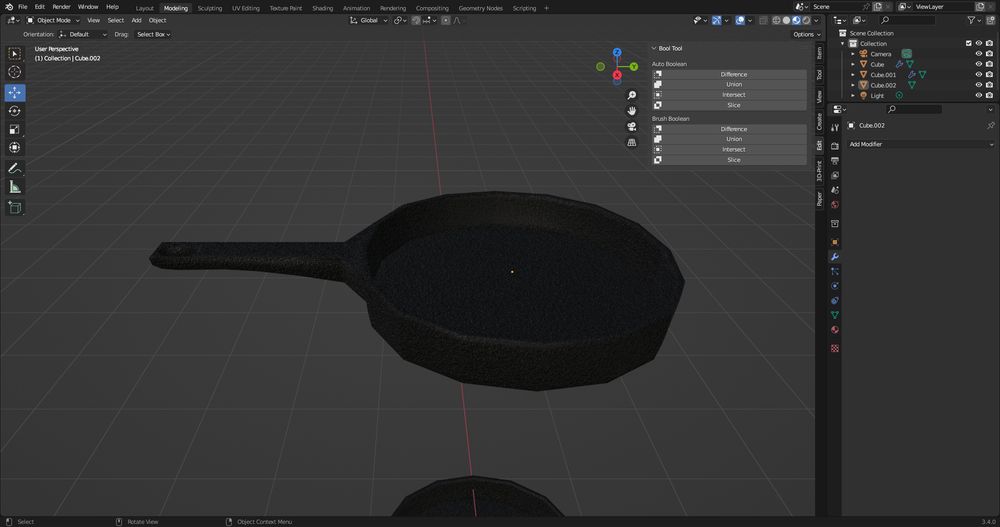
Task: Toggle show gizmo button
Action: coord(717,20)
